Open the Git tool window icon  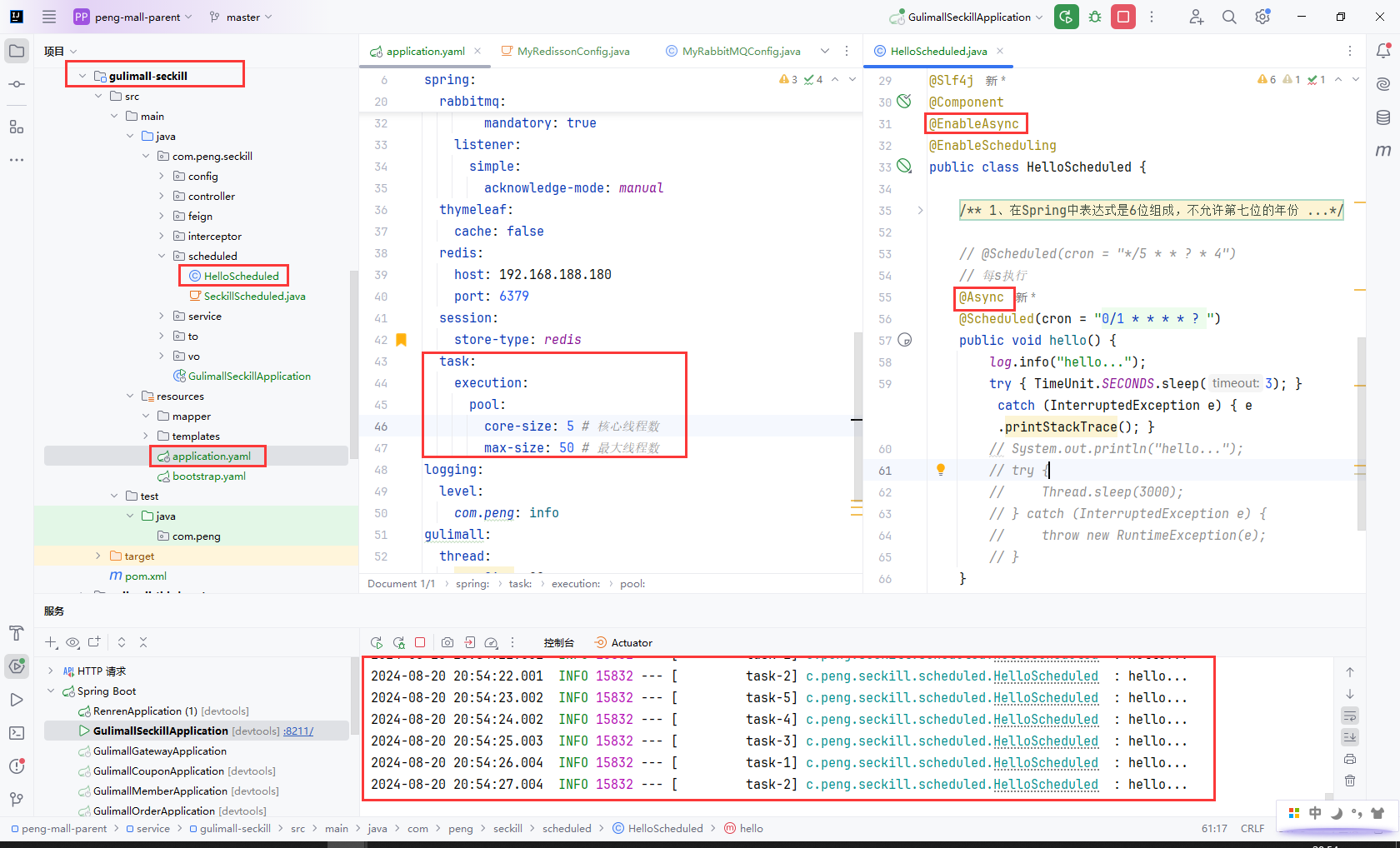(x=17, y=800)
